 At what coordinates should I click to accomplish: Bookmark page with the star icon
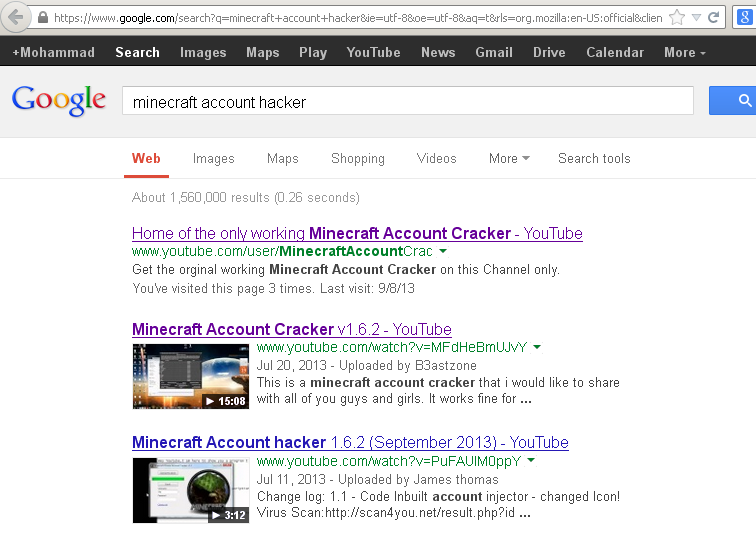coord(677,18)
